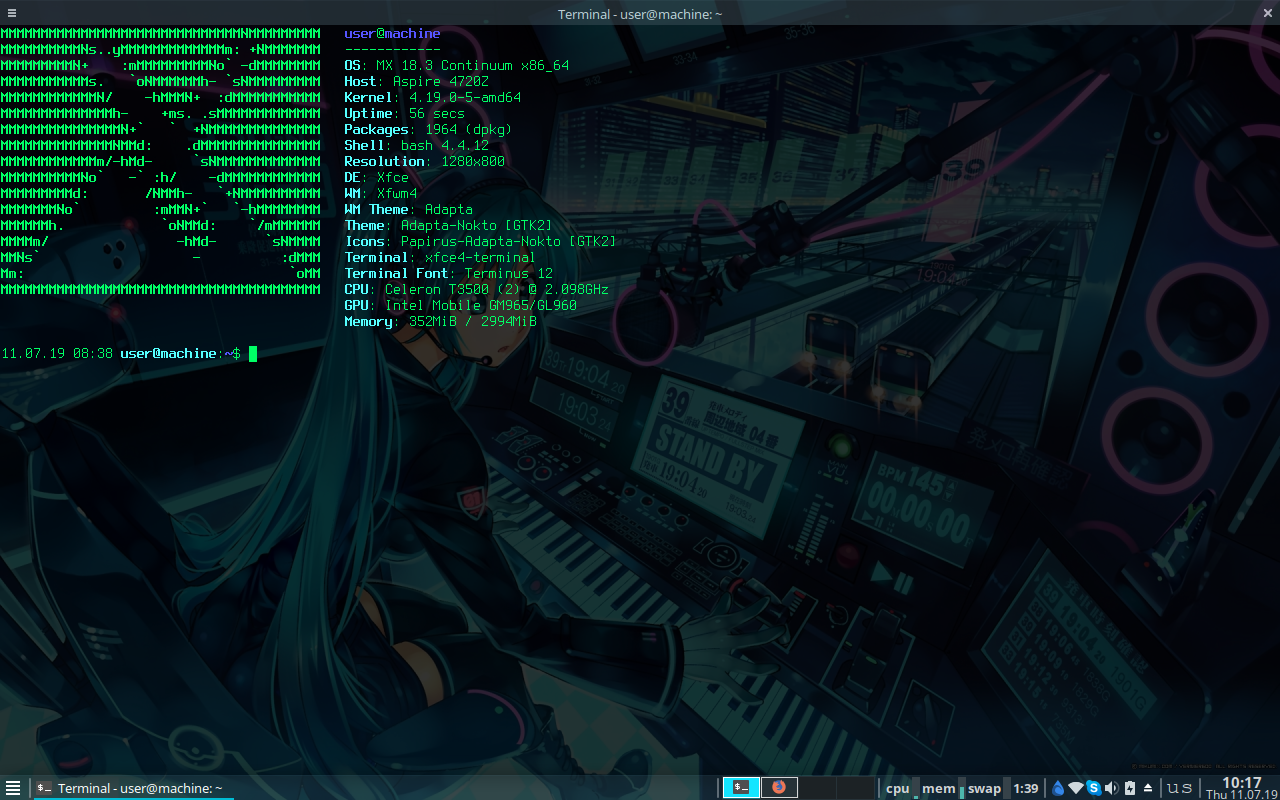This screenshot has height=800, width=1280.
Task: Click the 'Memory: 352MiB / 2994MiB' line
Action: [x=440, y=321]
